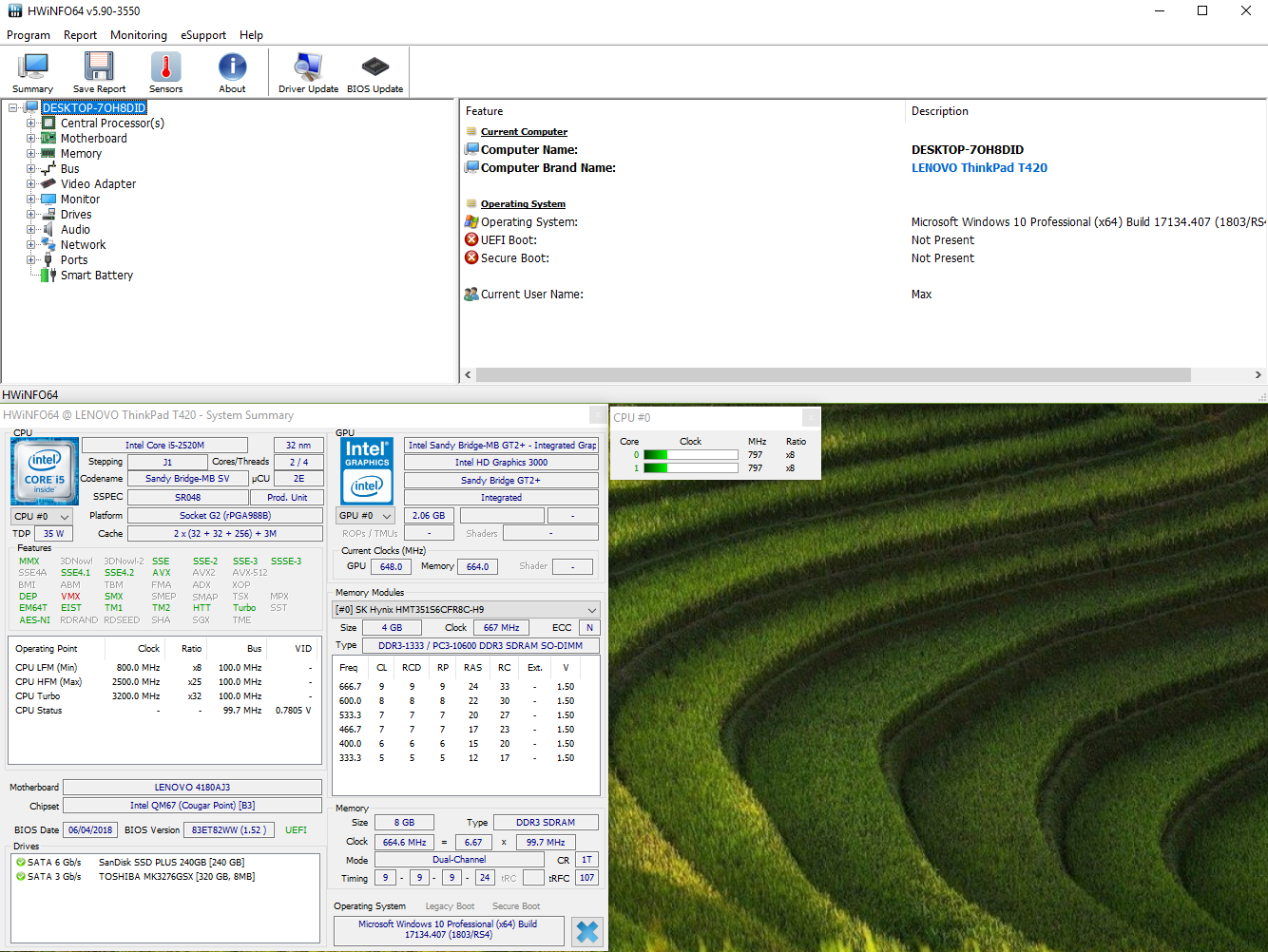The image size is (1268, 952).
Task: Open the eSupport menu
Action: 203,35
